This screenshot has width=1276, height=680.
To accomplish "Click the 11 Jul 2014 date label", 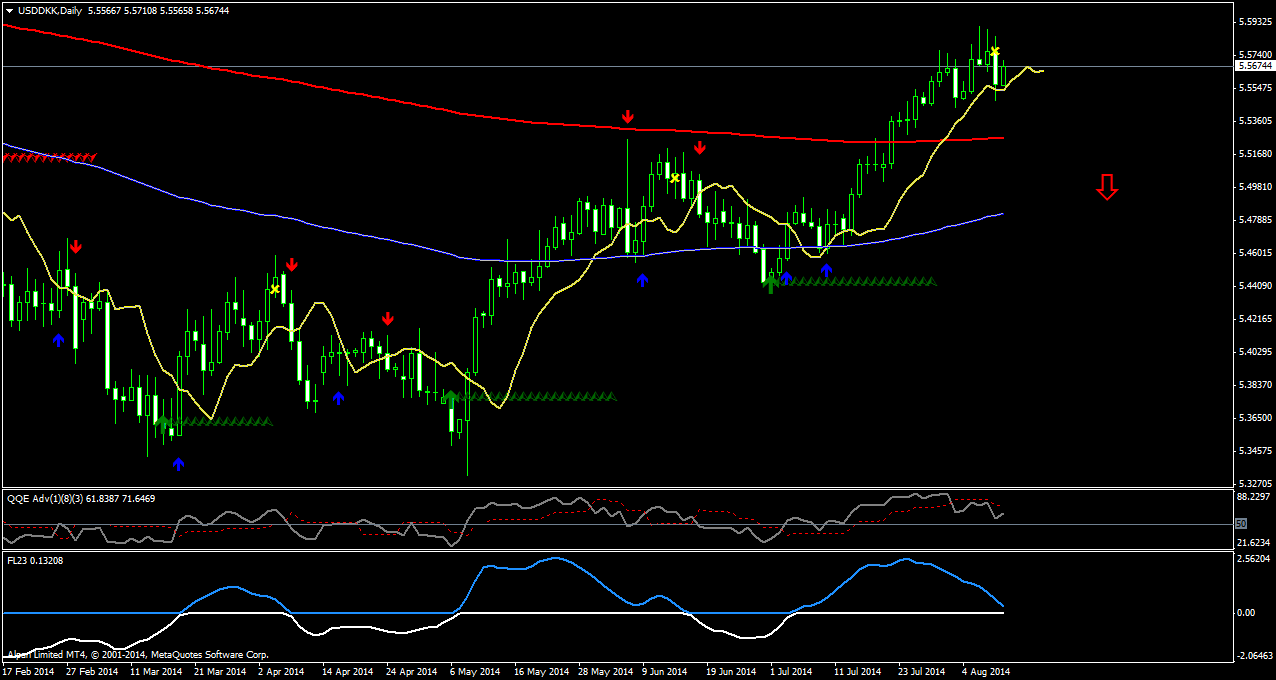I will [858, 672].
